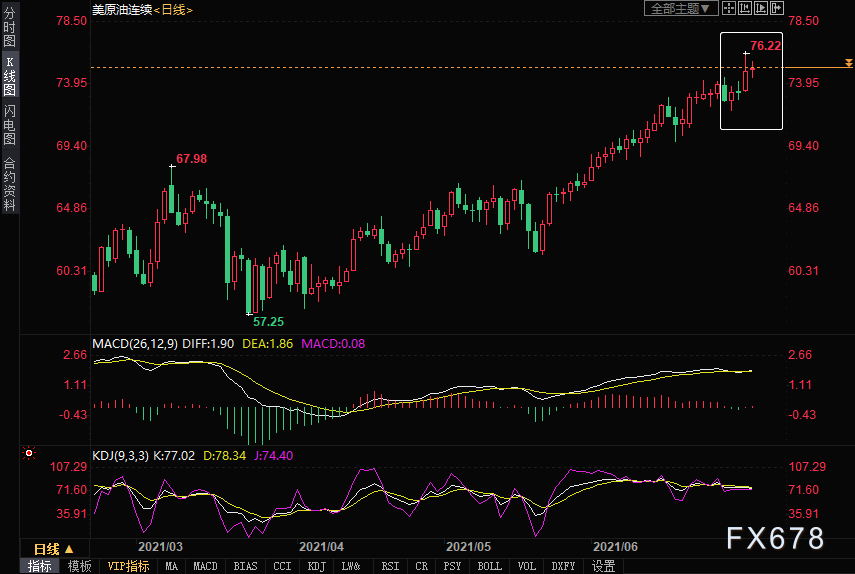Click the 76.22 high price label
The image size is (855, 574).
point(765,46)
